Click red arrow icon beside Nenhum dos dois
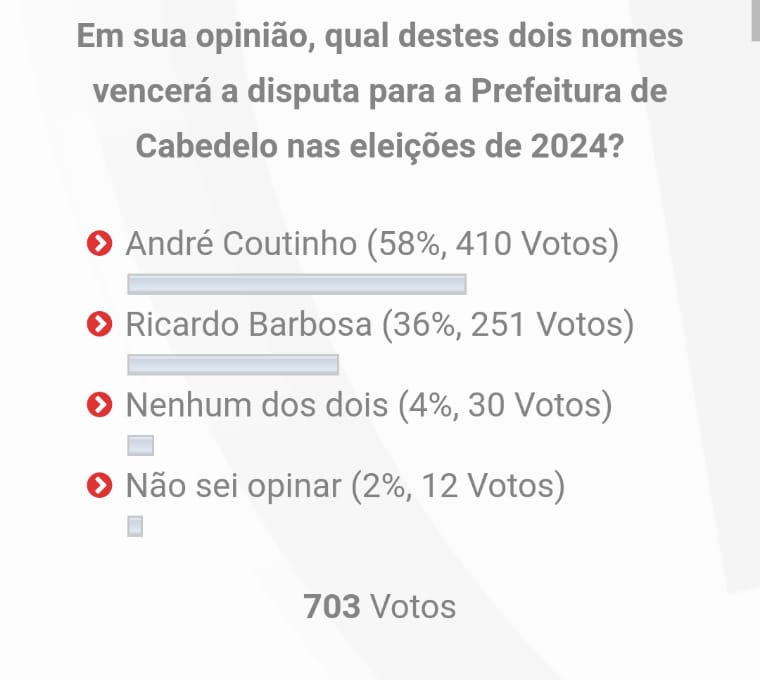 99,405
